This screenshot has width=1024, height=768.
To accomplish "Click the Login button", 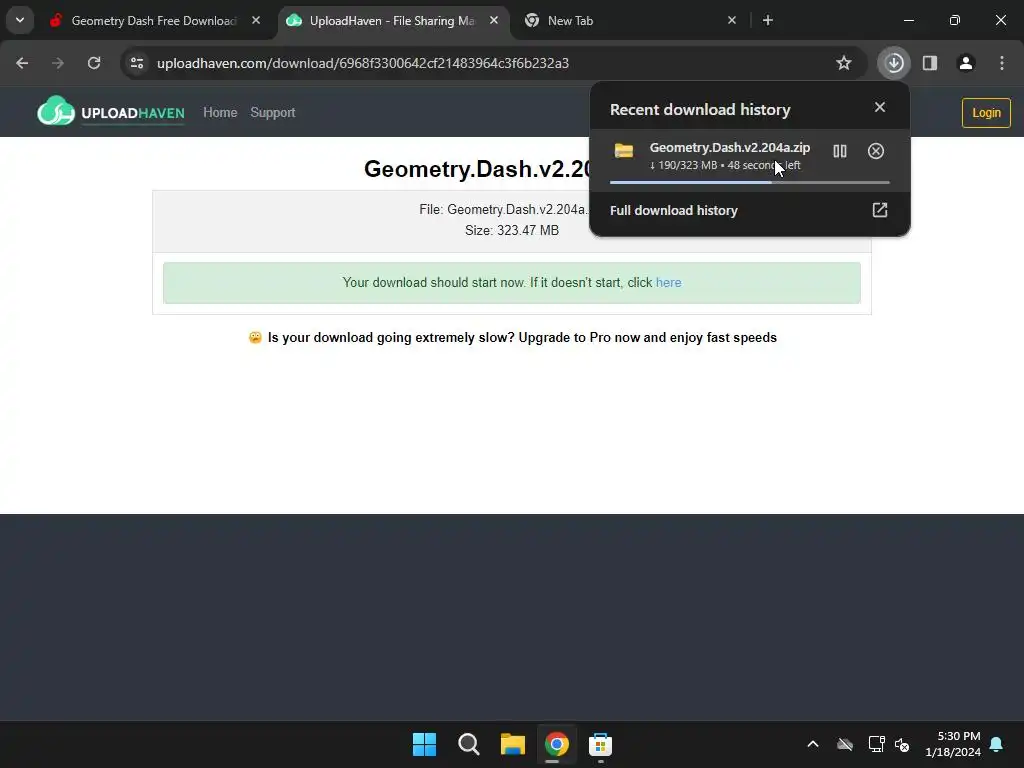I will [986, 113].
